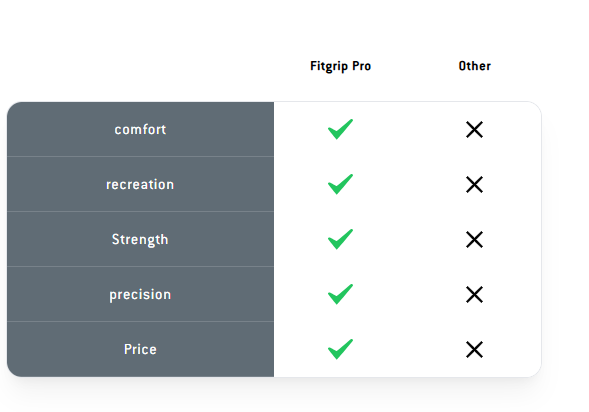The width and height of the screenshot is (589, 412).
Task: Click the green checkmark in the Price row
Action: [x=340, y=349]
